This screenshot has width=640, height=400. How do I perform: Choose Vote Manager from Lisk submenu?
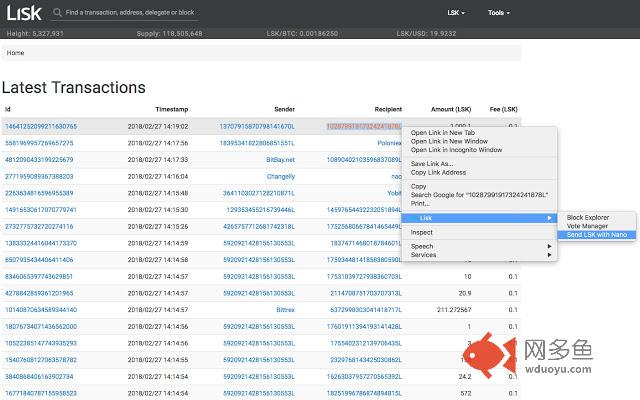587,226
